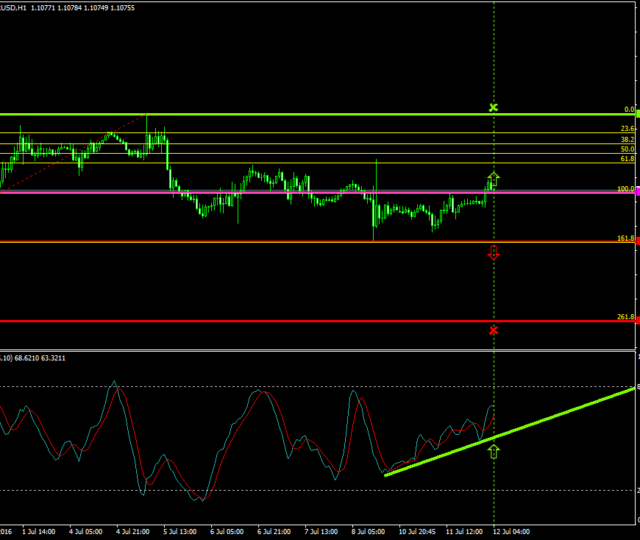640x540 pixels.
Task: Select the magenta horizontal line at 100.0
Action: (x=300, y=193)
